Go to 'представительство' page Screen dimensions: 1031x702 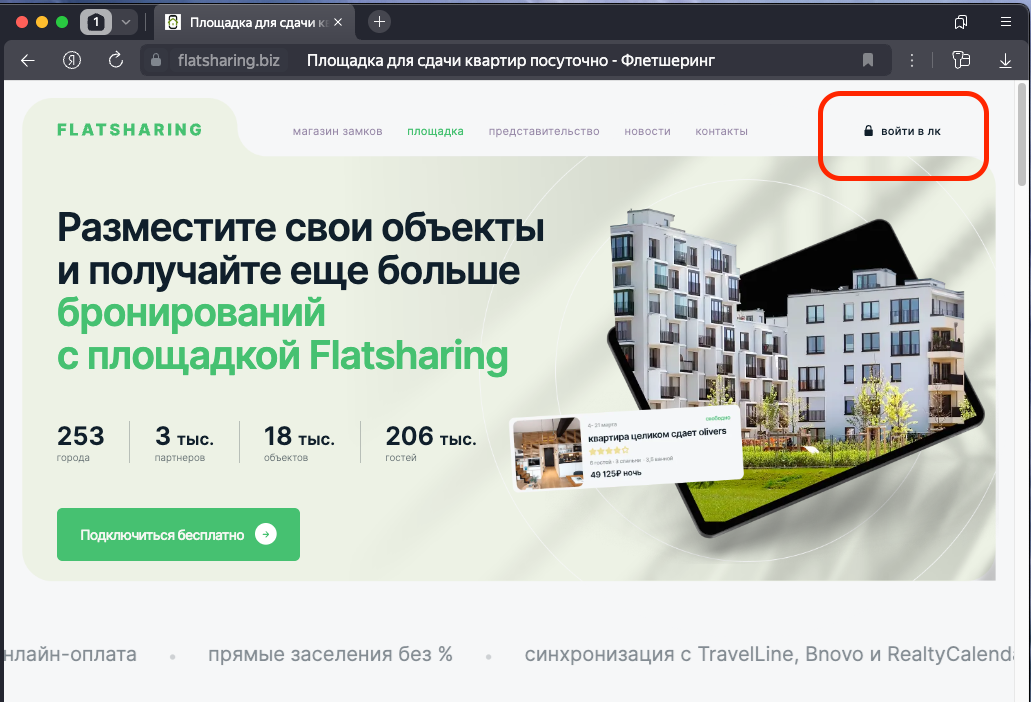click(544, 131)
